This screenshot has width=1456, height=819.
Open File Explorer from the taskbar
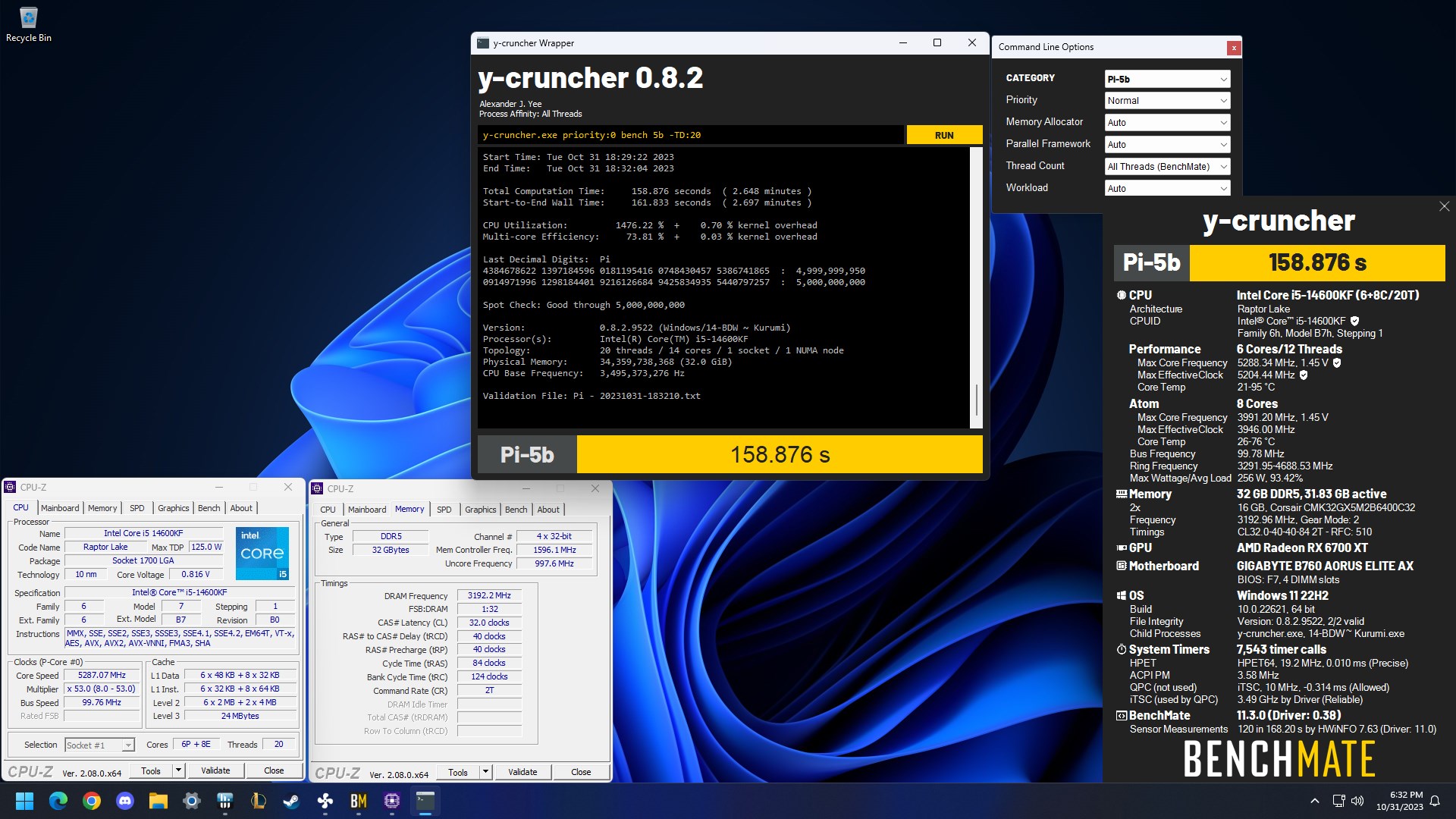(x=158, y=801)
